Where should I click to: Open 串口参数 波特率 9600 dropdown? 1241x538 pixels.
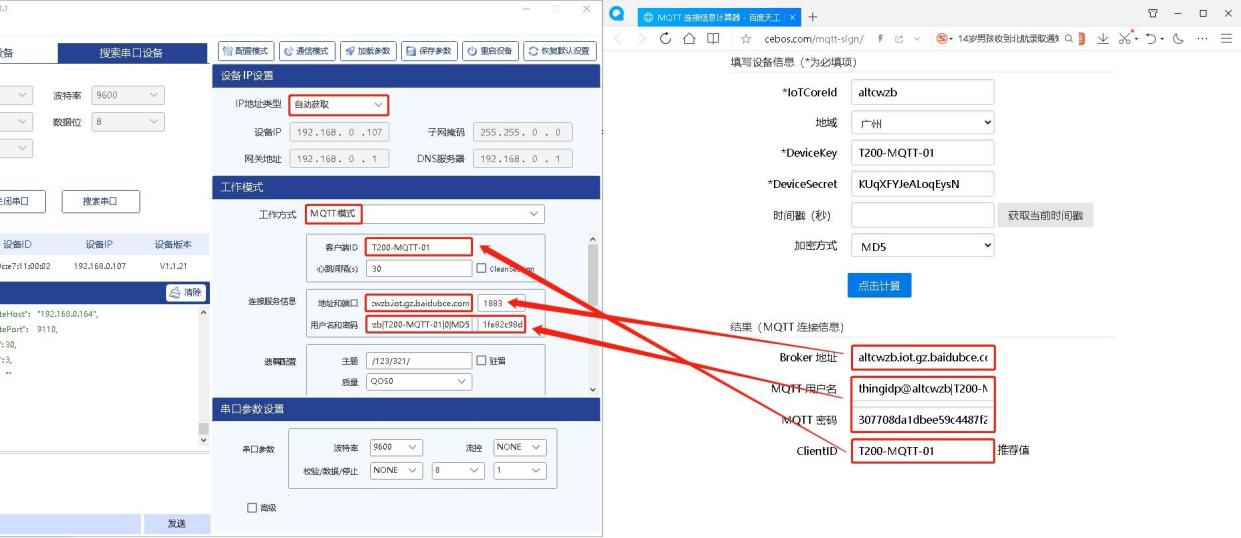click(396, 447)
